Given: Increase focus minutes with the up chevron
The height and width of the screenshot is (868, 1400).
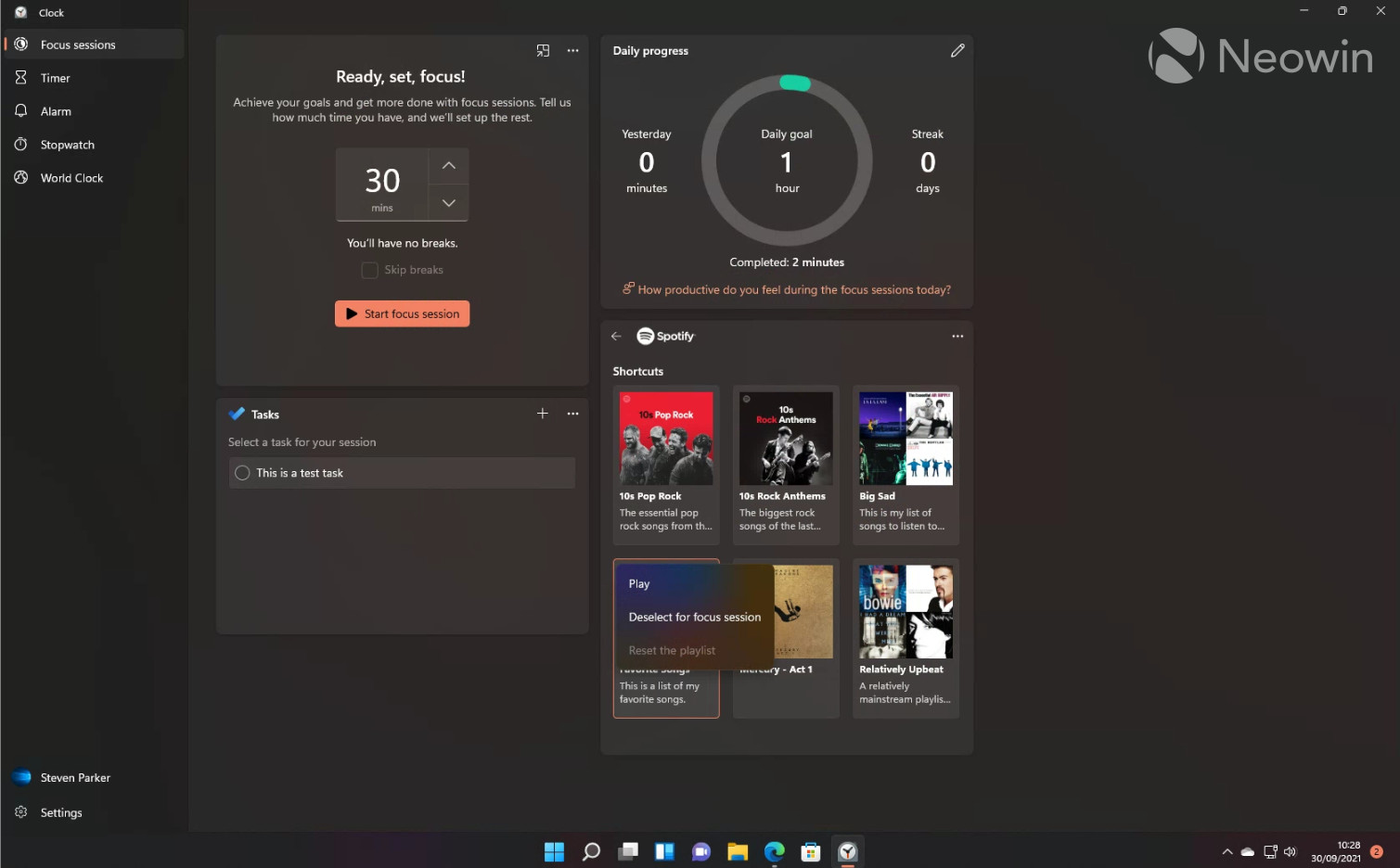Looking at the screenshot, I should (448, 165).
